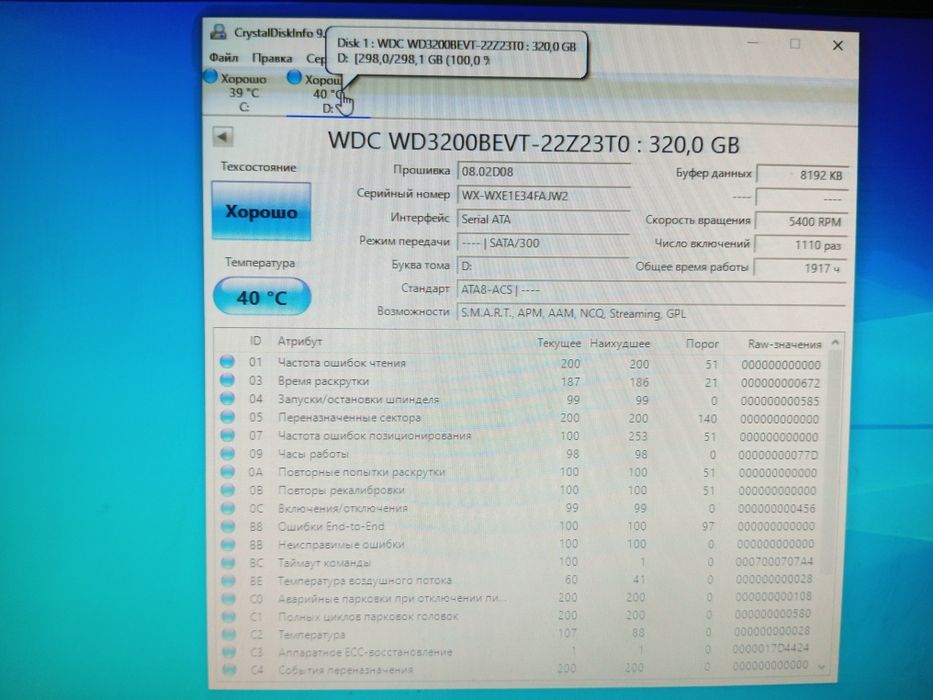The height and width of the screenshot is (700, 933).
Task: Click the Порог column header
Action: point(702,343)
